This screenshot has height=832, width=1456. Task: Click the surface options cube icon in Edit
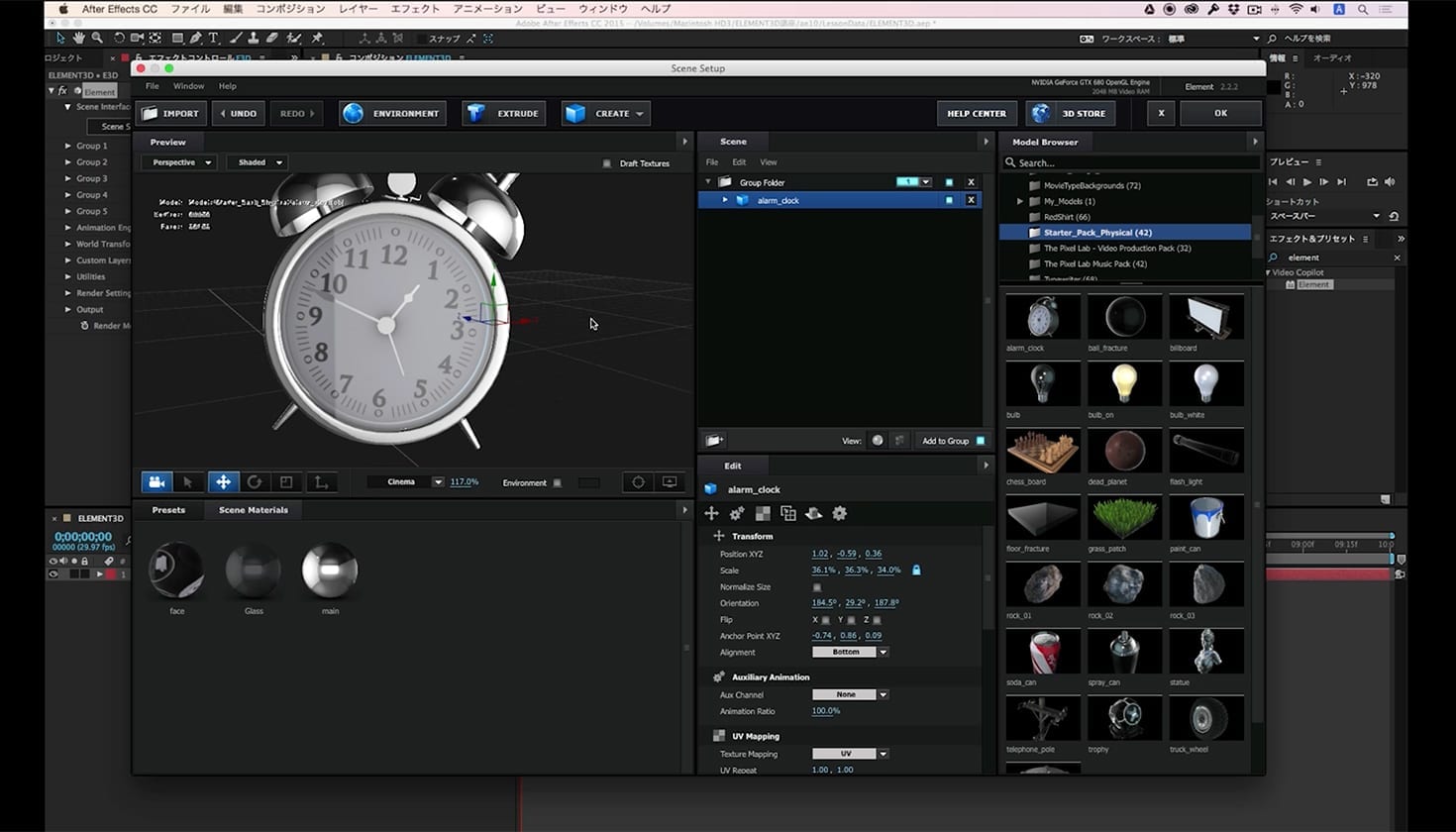click(x=788, y=513)
